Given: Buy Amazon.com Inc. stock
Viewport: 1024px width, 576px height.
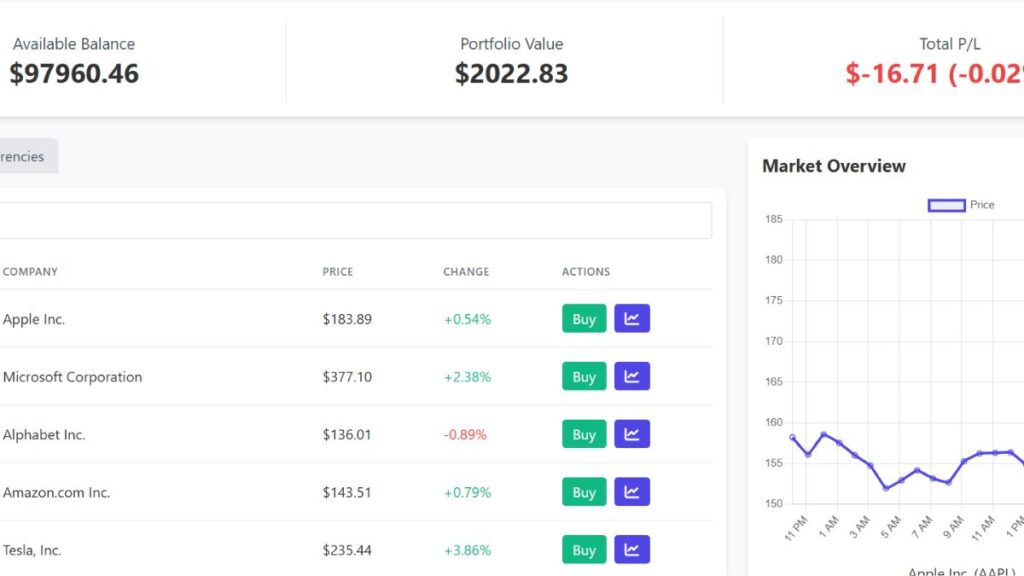Looking at the screenshot, I should [x=584, y=492].
